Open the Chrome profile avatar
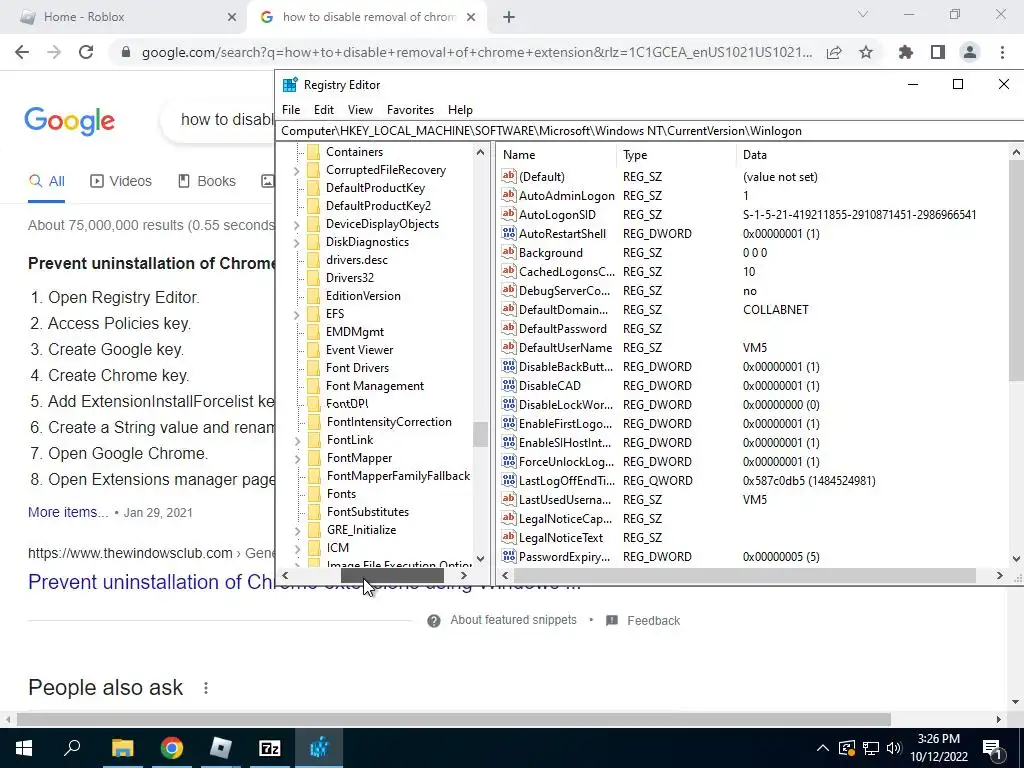Screen dimensions: 1024x768 (970, 52)
